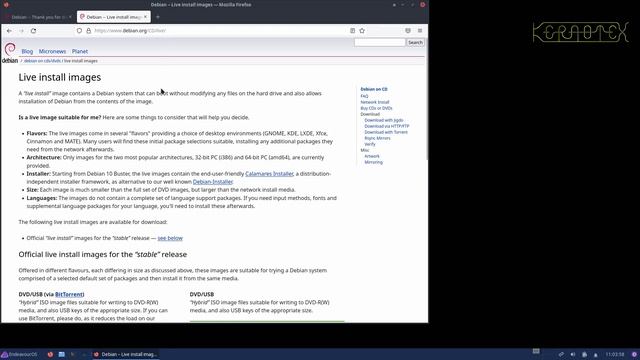
Task: Open 'Download via HTTP/FTP' sidebar link
Action: [387, 126]
